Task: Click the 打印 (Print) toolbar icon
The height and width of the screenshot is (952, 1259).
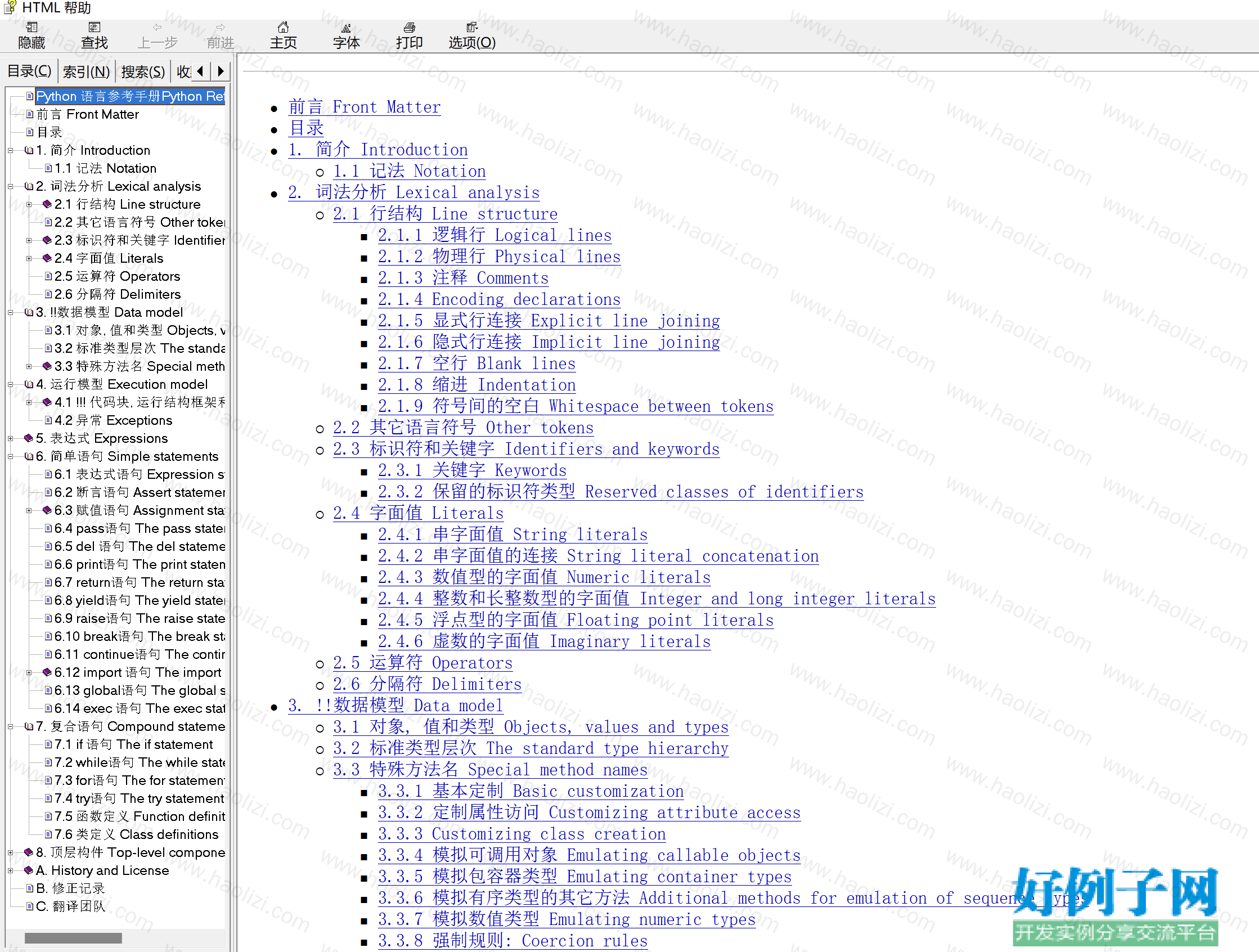Action: tap(409, 28)
